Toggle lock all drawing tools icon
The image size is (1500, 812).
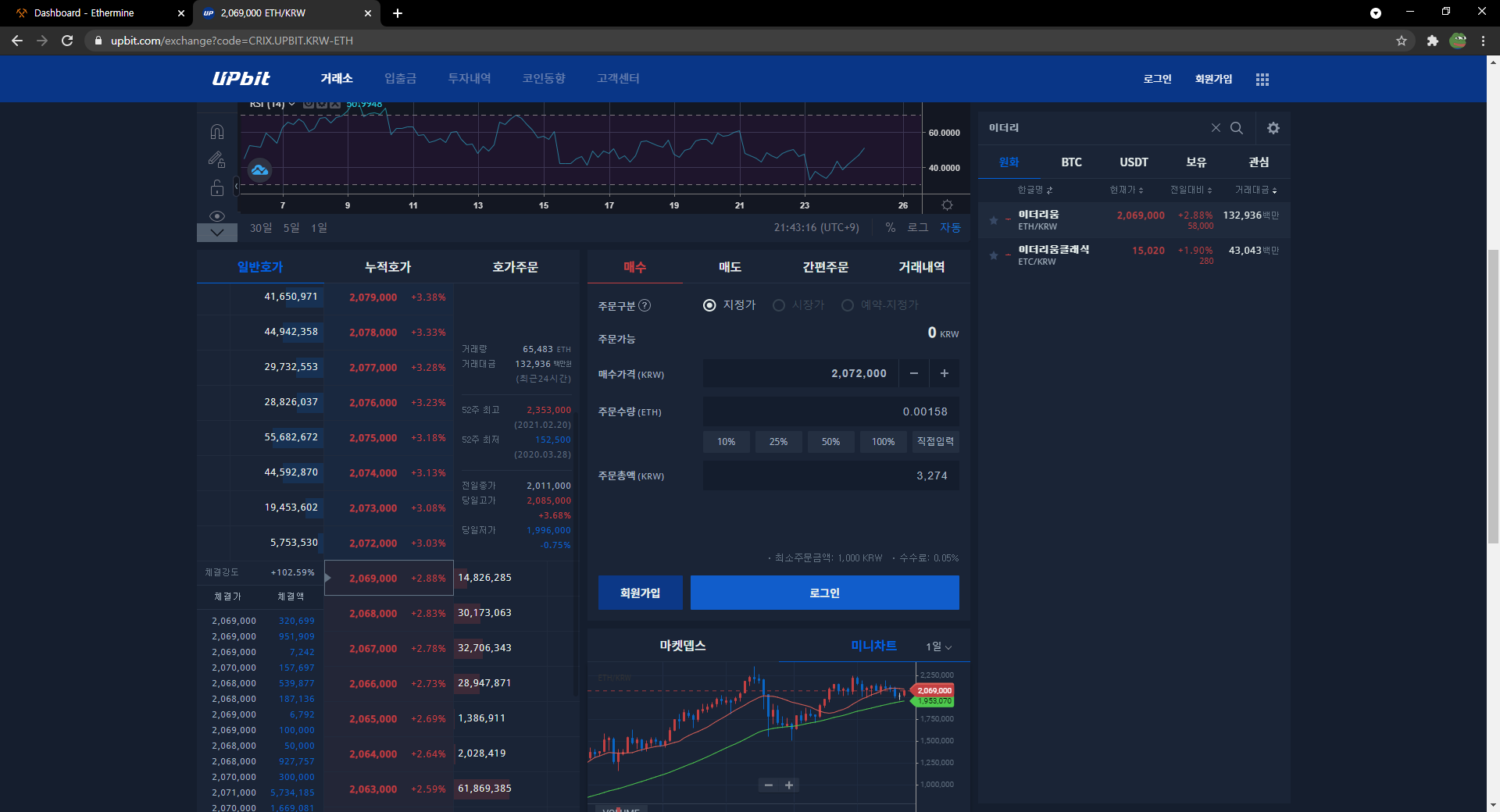[x=217, y=187]
